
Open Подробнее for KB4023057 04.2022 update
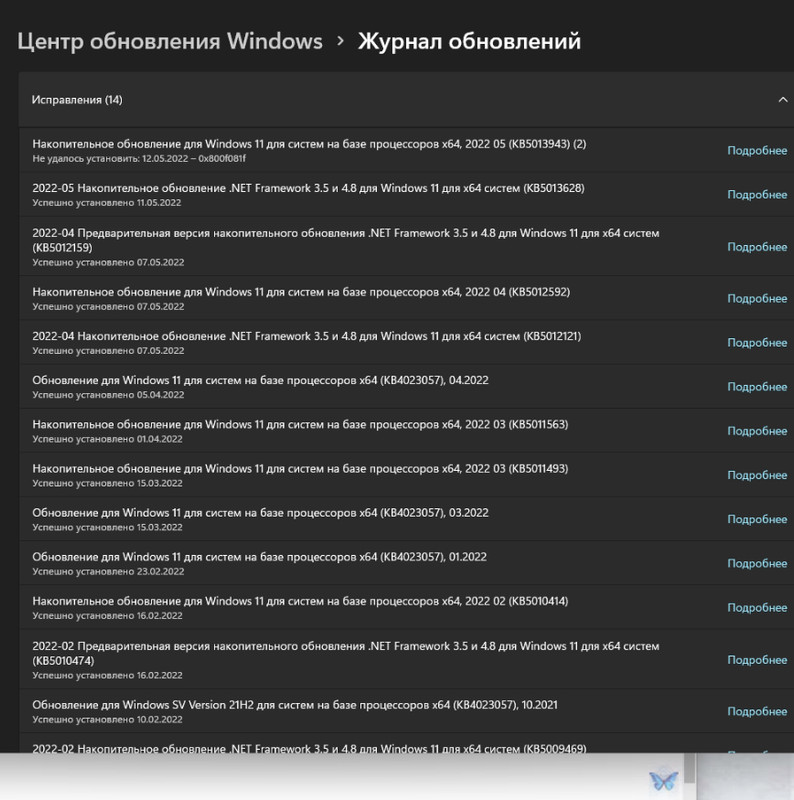tap(757, 387)
